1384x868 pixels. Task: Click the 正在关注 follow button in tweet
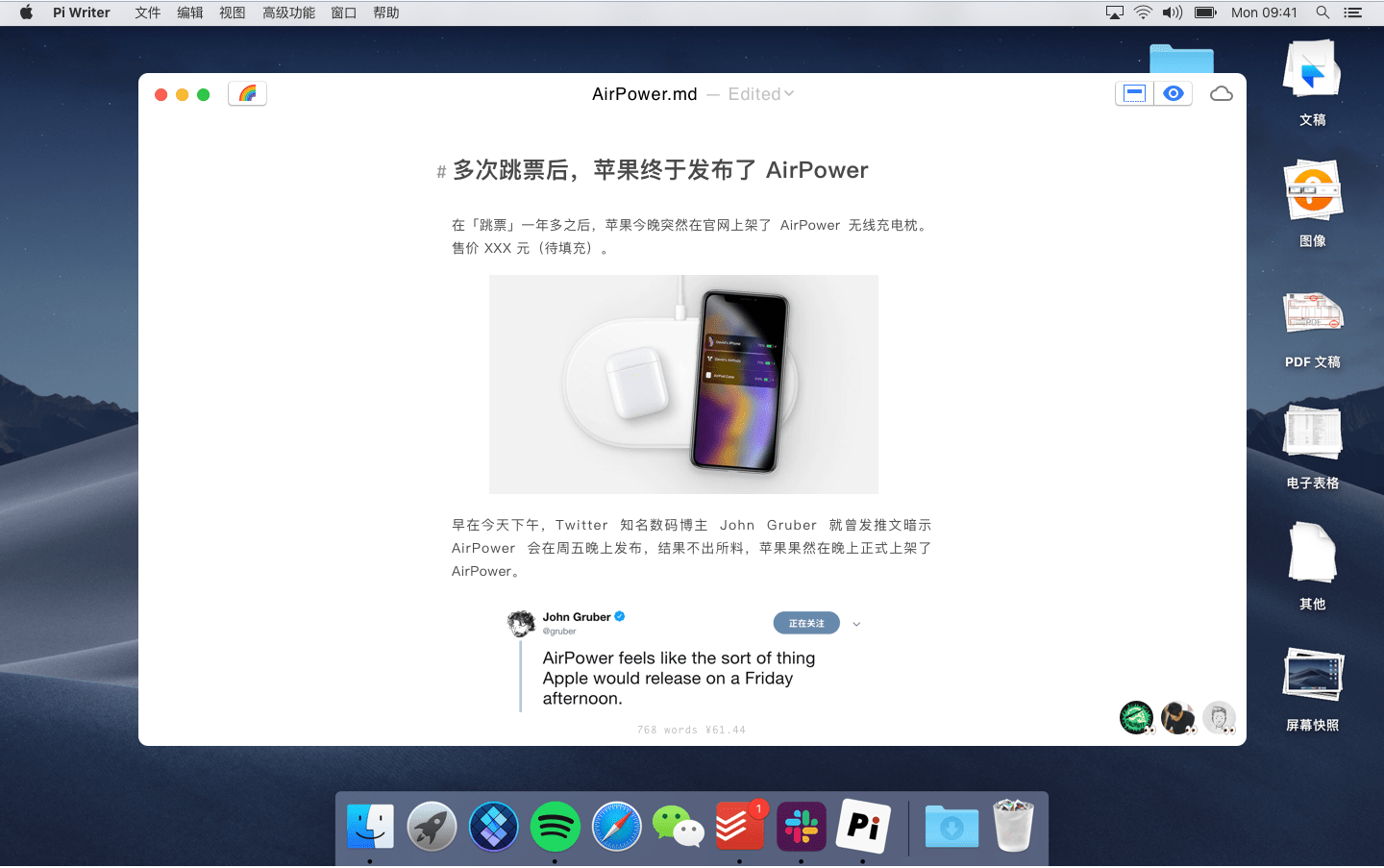point(806,623)
